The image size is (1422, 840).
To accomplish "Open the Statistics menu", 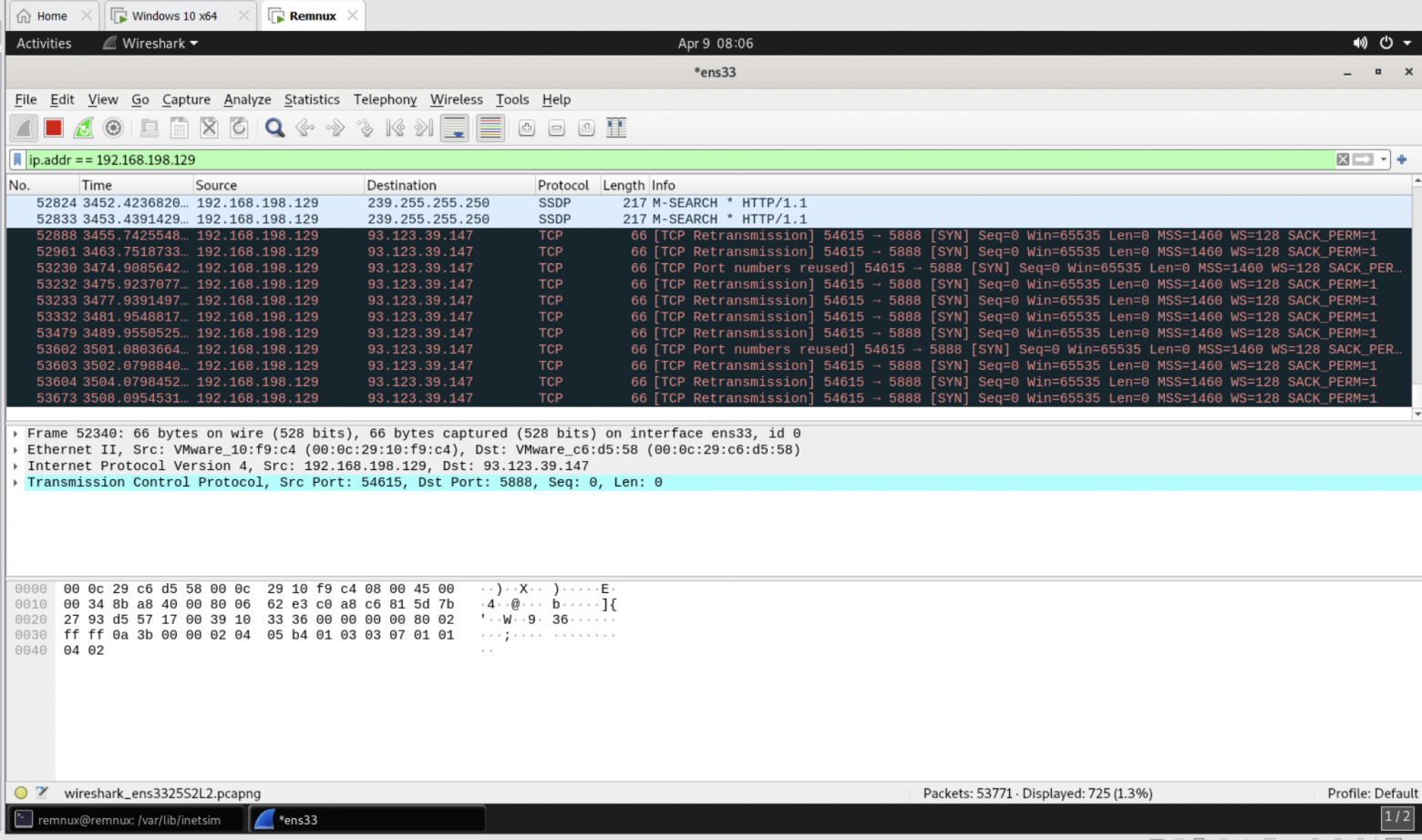I will [x=312, y=99].
